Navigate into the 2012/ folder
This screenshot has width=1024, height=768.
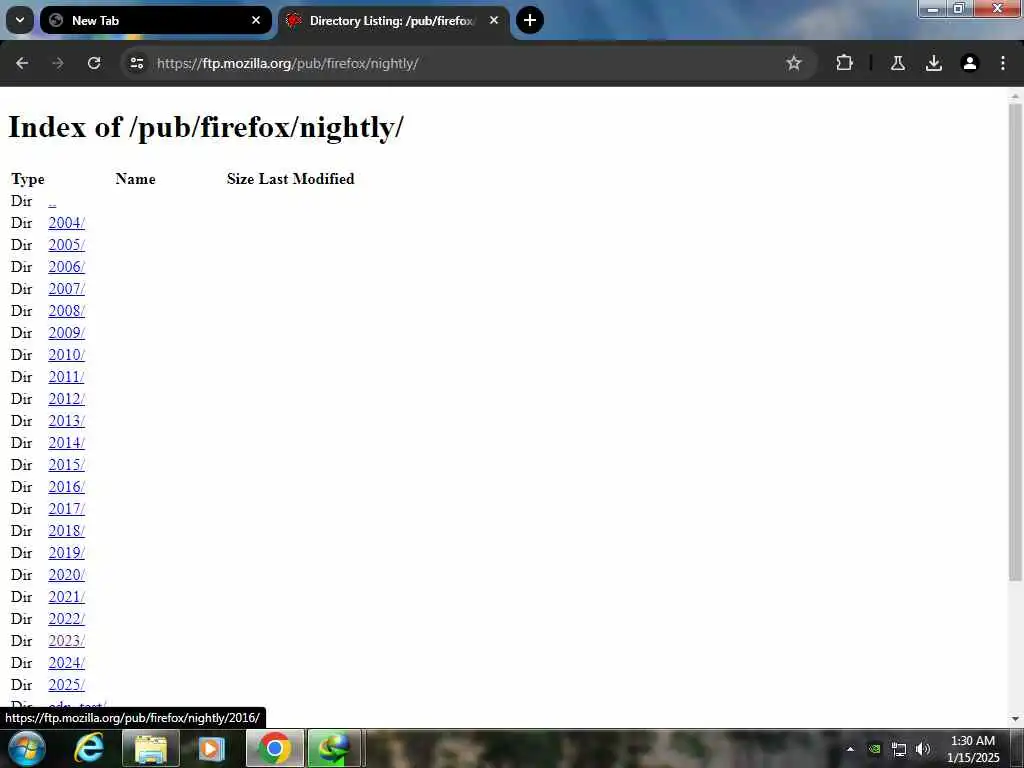point(67,399)
